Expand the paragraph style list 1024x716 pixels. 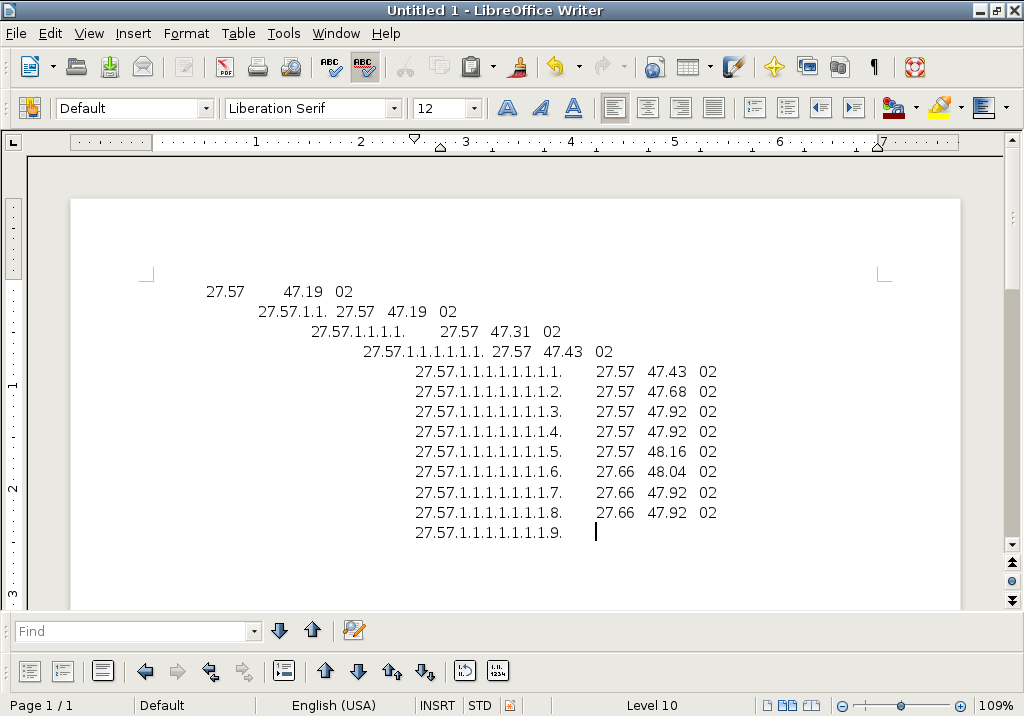[208, 108]
